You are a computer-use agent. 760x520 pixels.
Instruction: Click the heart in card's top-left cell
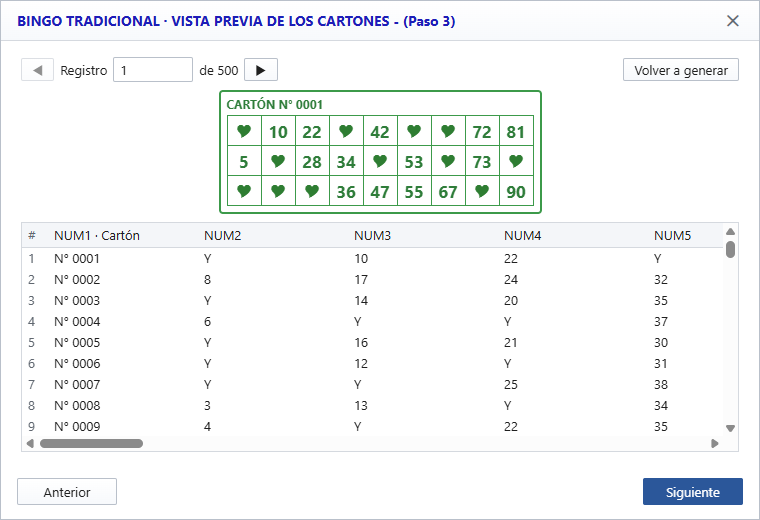(x=244, y=131)
